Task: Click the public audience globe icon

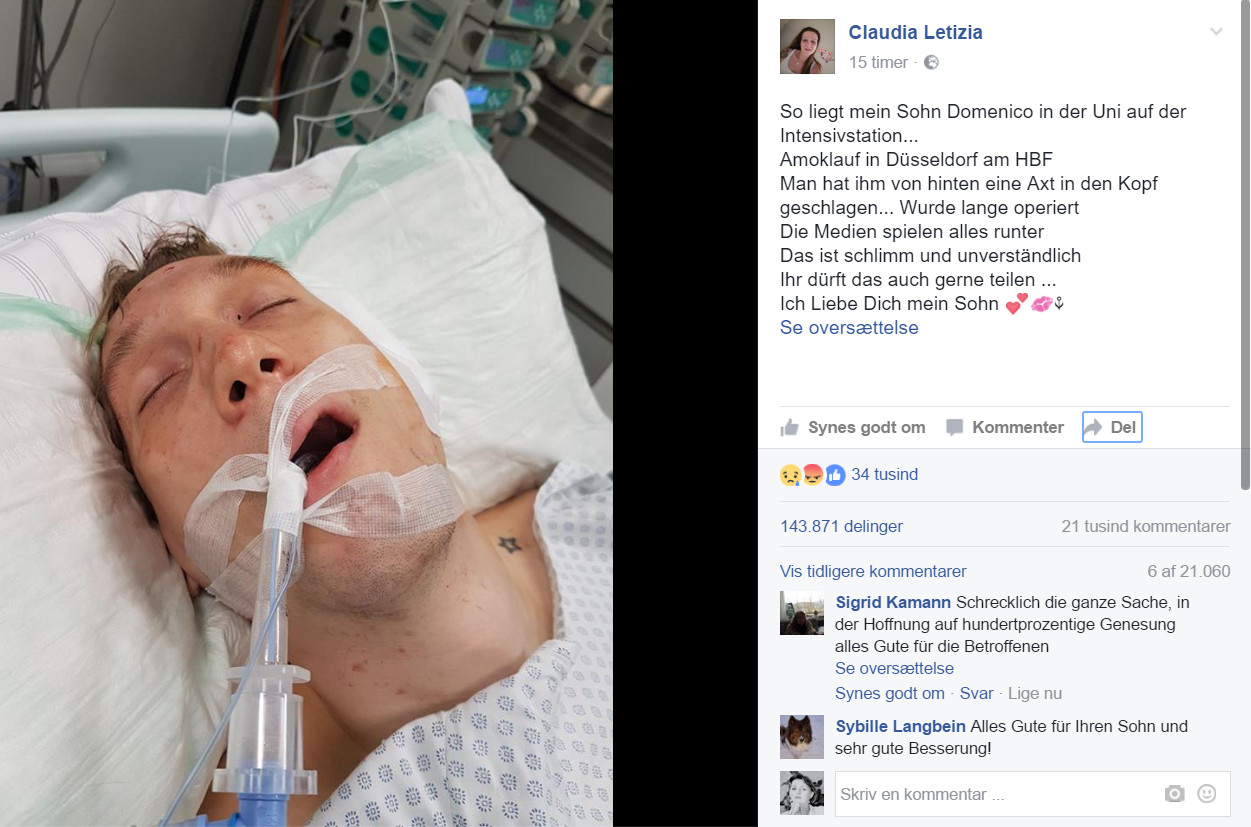Action: point(931,62)
